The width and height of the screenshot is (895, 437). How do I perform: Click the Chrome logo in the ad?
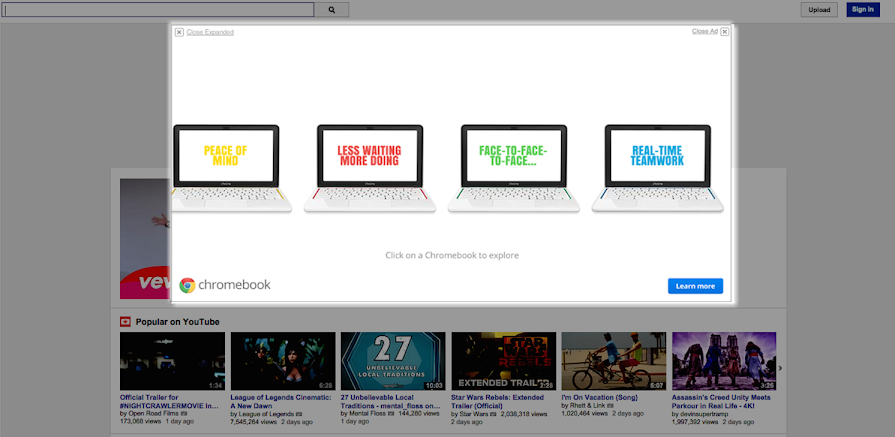coord(187,285)
